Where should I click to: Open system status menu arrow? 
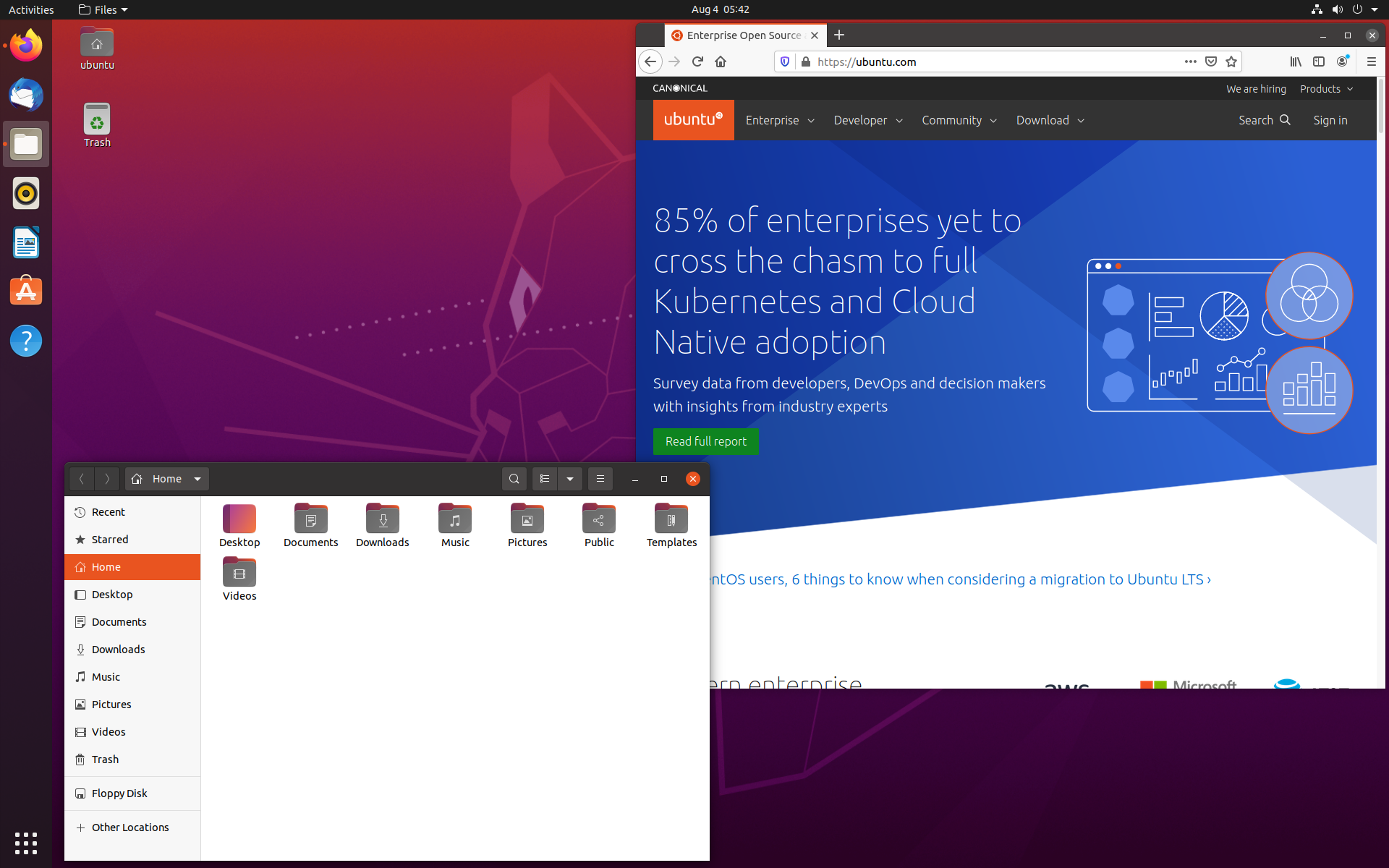pyautogui.click(x=1374, y=9)
